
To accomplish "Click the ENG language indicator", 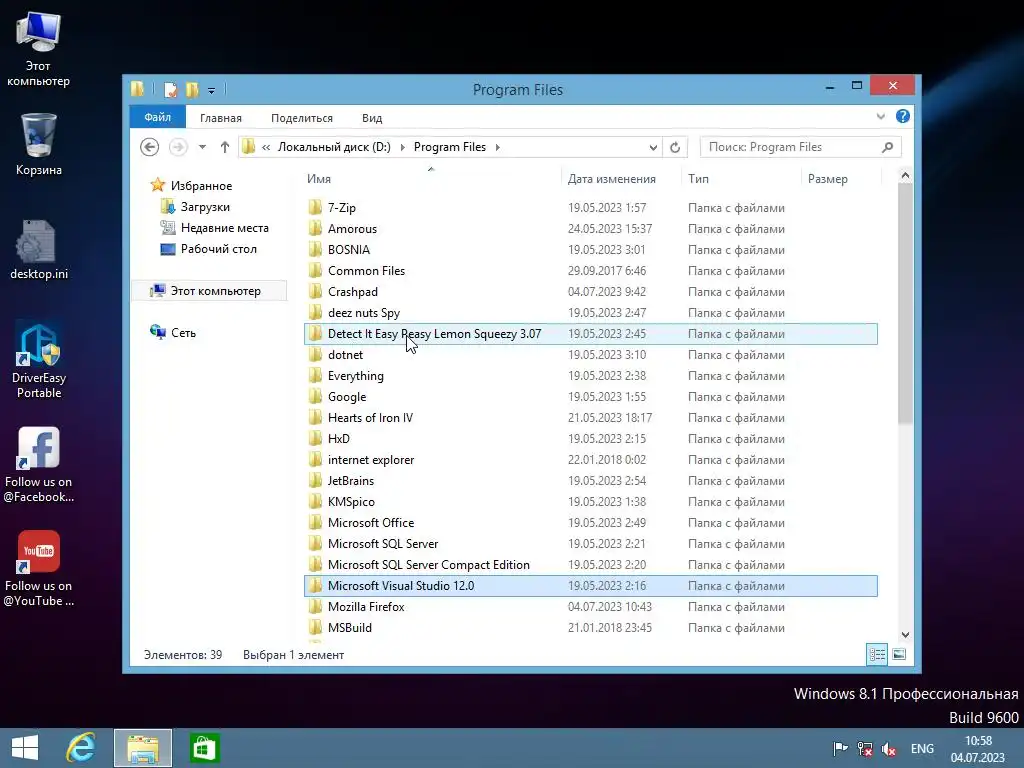I will (x=922, y=748).
